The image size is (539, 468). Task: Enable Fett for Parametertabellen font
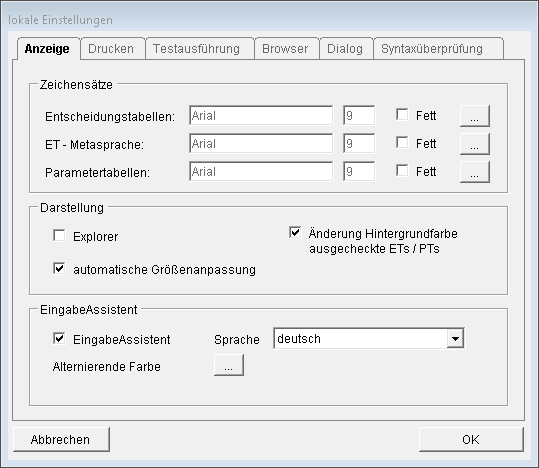click(x=402, y=171)
